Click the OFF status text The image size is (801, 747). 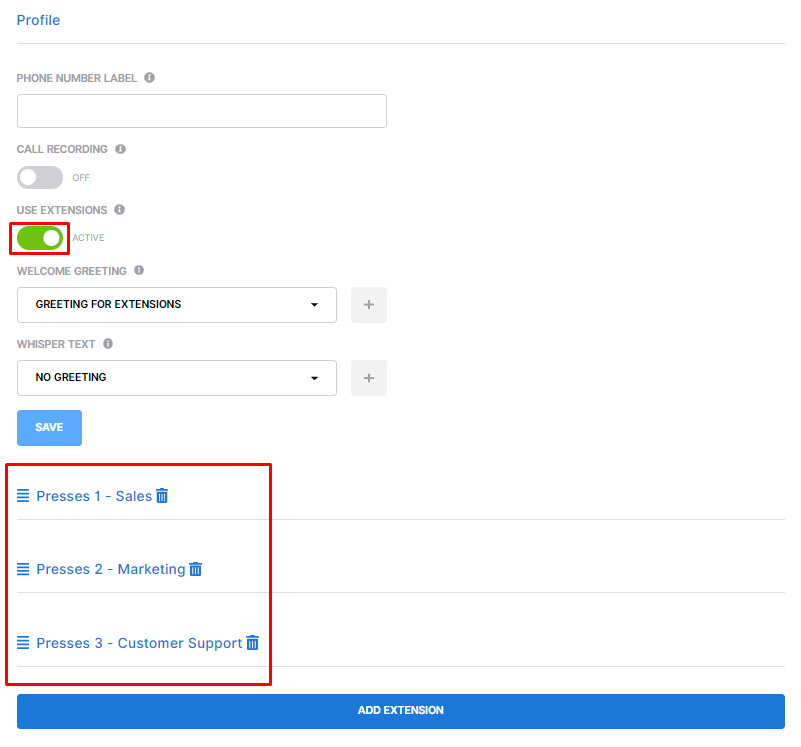pyautogui.click(x=81, y=177)
